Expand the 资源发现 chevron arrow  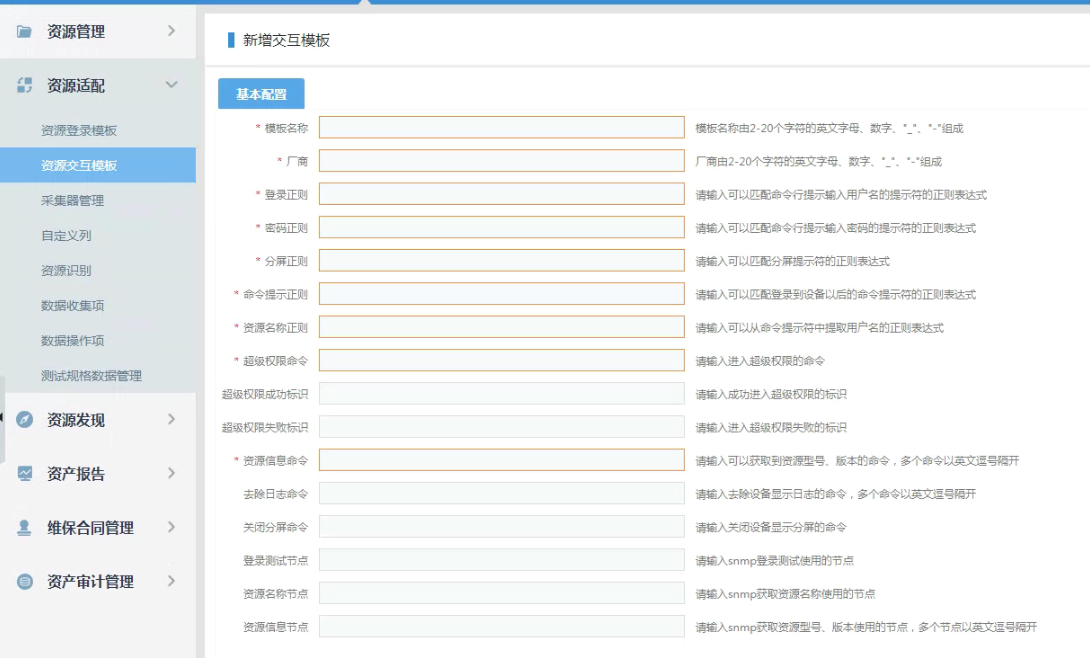[x=172, y=419]
